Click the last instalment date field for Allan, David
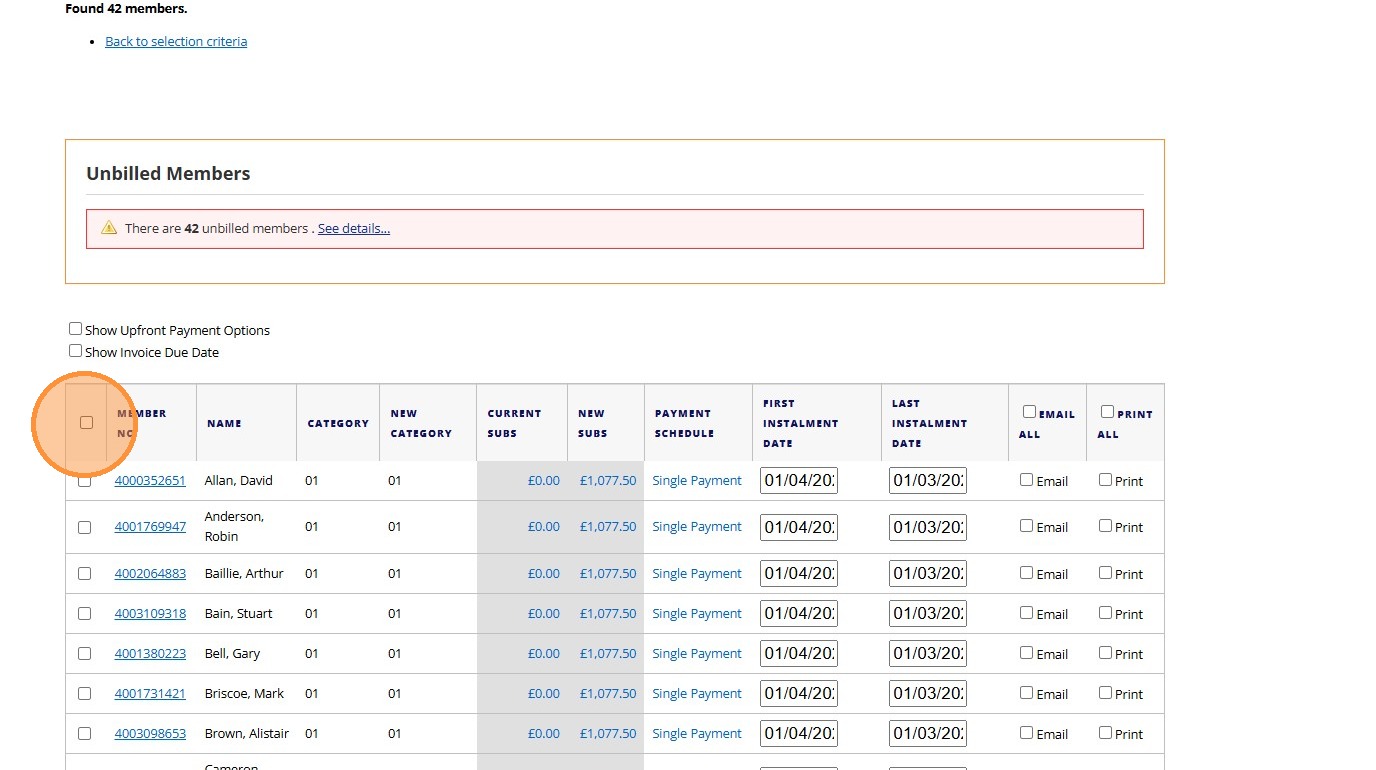Image resolution: width=1376 pixels, height=770 pixels. point(928,480)
